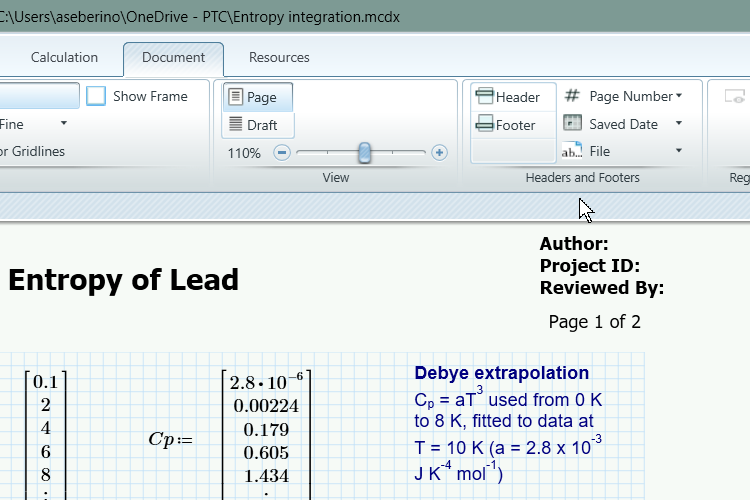This screenshot has width=750, height=500.
Task: Click the Footer icon in ribbon
Action: coord(485,125)
